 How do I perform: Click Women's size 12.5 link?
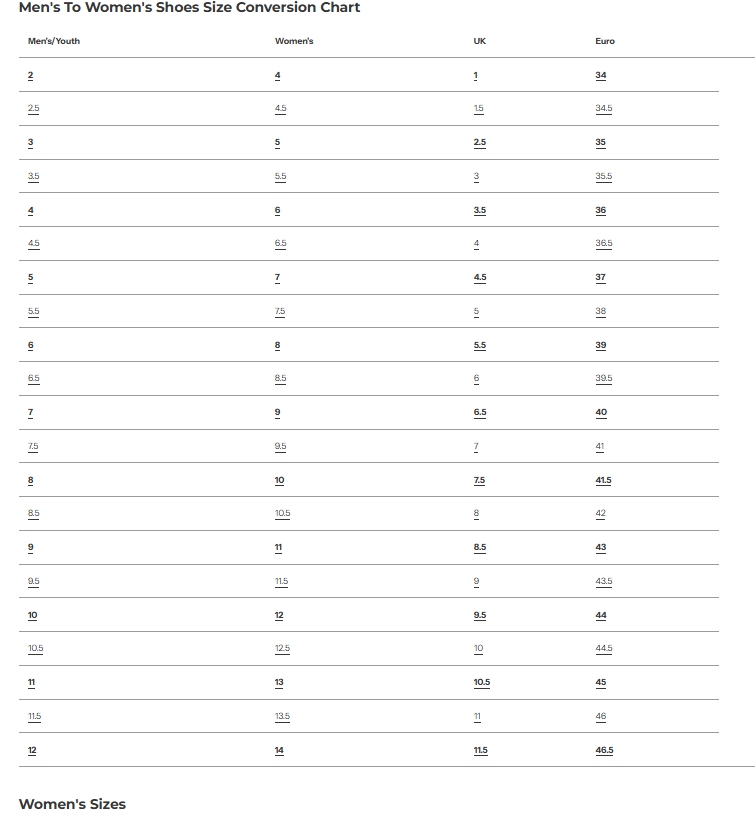[282, 649]
